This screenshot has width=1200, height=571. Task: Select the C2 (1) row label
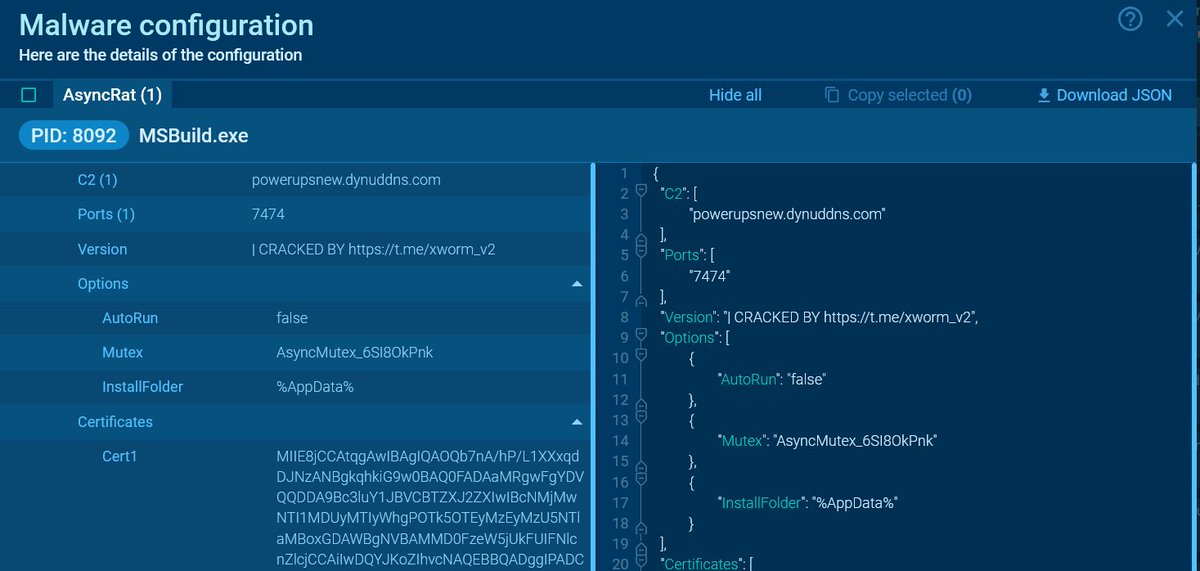[x=97, y=180]
